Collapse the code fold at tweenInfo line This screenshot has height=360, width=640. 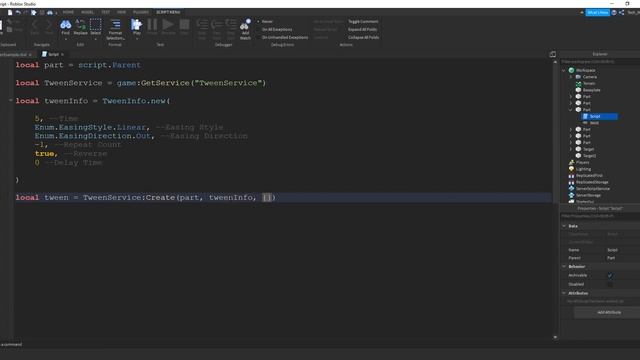[11, 100]
